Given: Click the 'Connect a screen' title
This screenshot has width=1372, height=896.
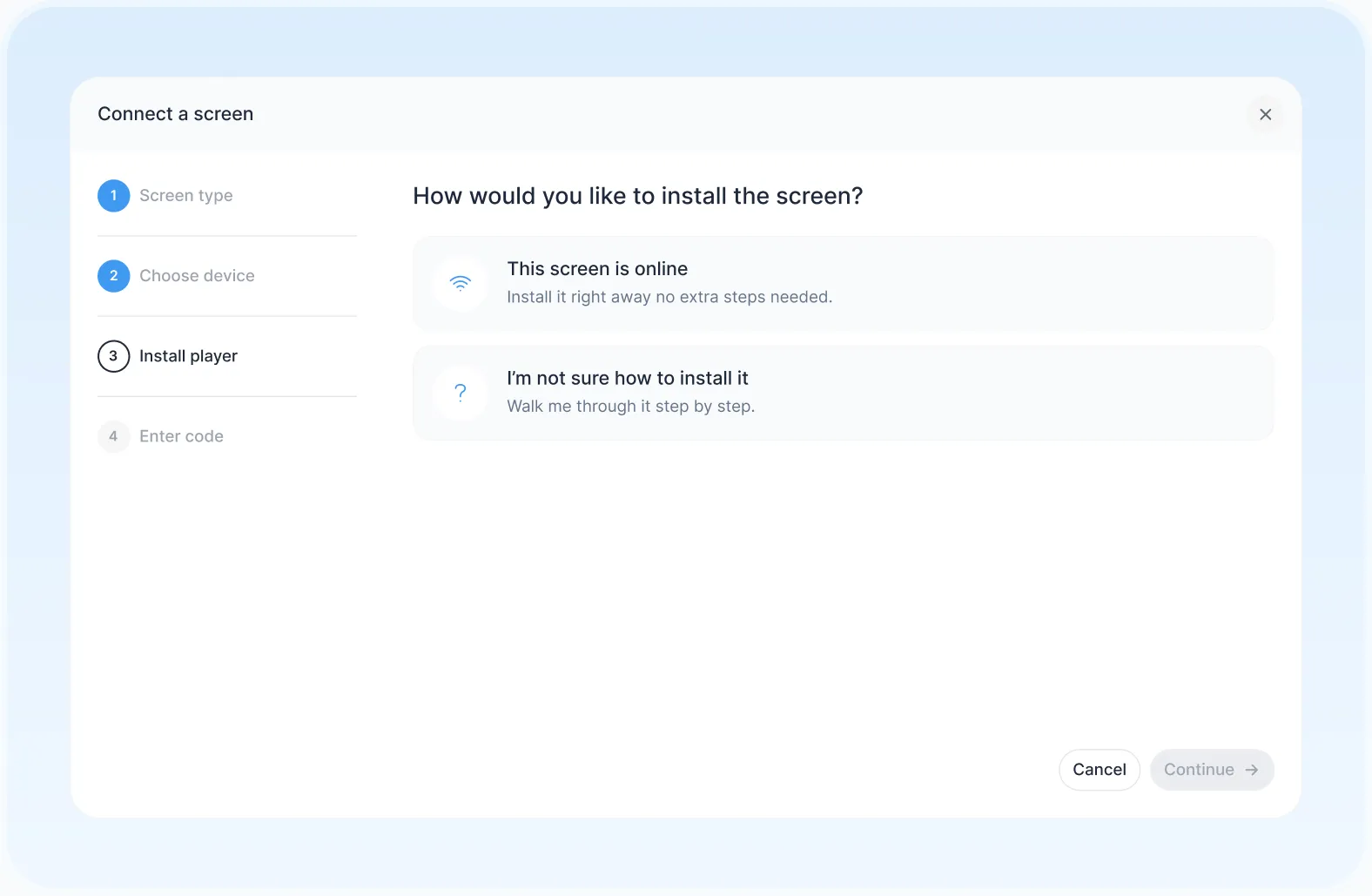Looking at the screenshot, I should click(175, 114).
